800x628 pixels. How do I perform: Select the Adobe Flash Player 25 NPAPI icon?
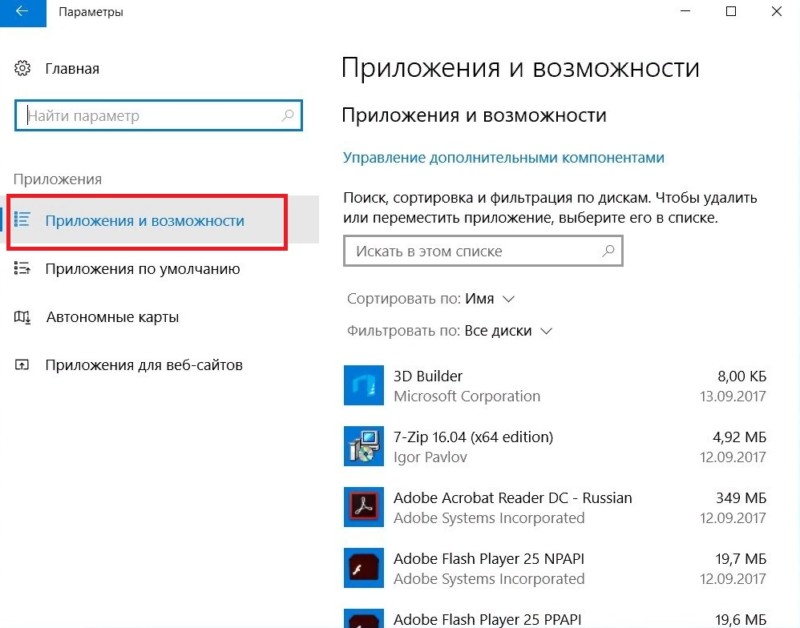click(x=363, y=568)
